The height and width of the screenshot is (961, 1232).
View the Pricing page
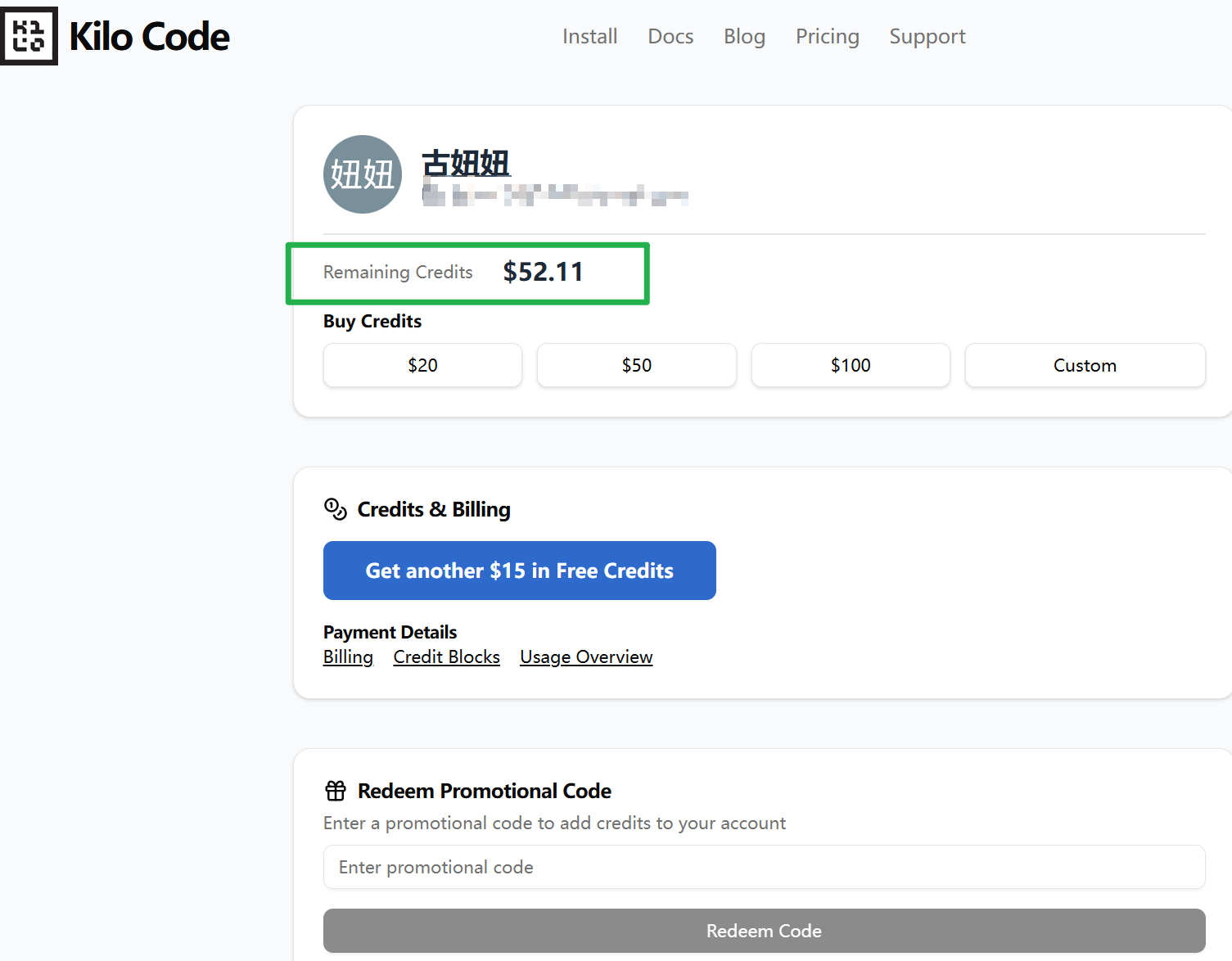827,37
